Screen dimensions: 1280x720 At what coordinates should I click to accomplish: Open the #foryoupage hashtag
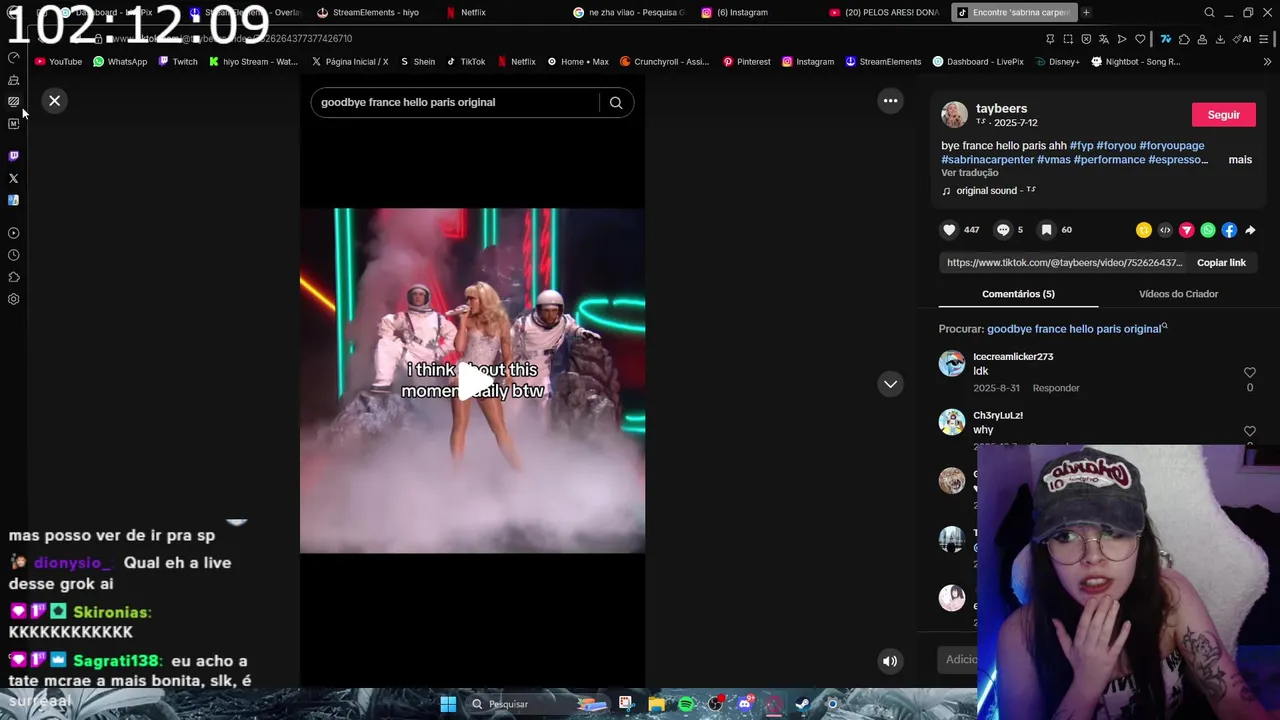click(1171, 146)
